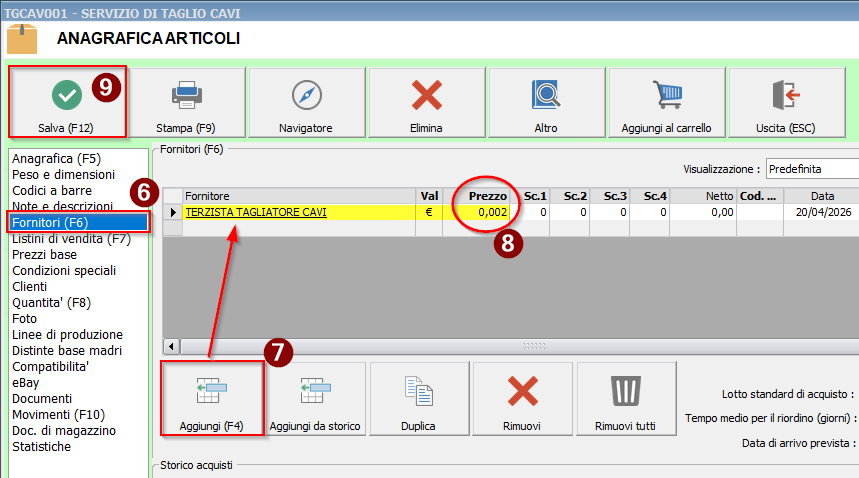Delete the article with the Elimina red X
Image resolution: width=859 pixels, height=478 pixels.
pos(426,102)
